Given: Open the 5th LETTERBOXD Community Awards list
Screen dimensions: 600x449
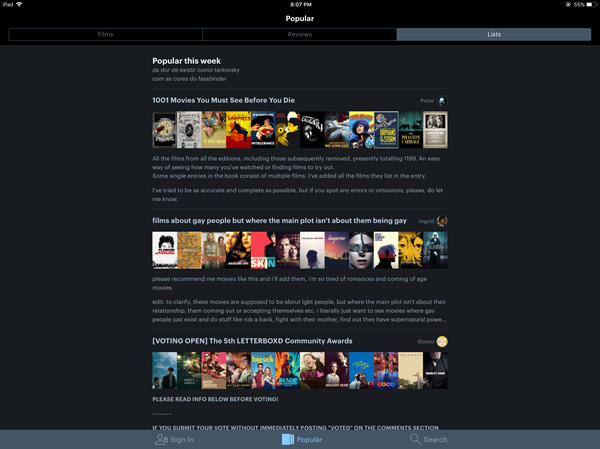Looking at the screenshot, I should point(252,341).
